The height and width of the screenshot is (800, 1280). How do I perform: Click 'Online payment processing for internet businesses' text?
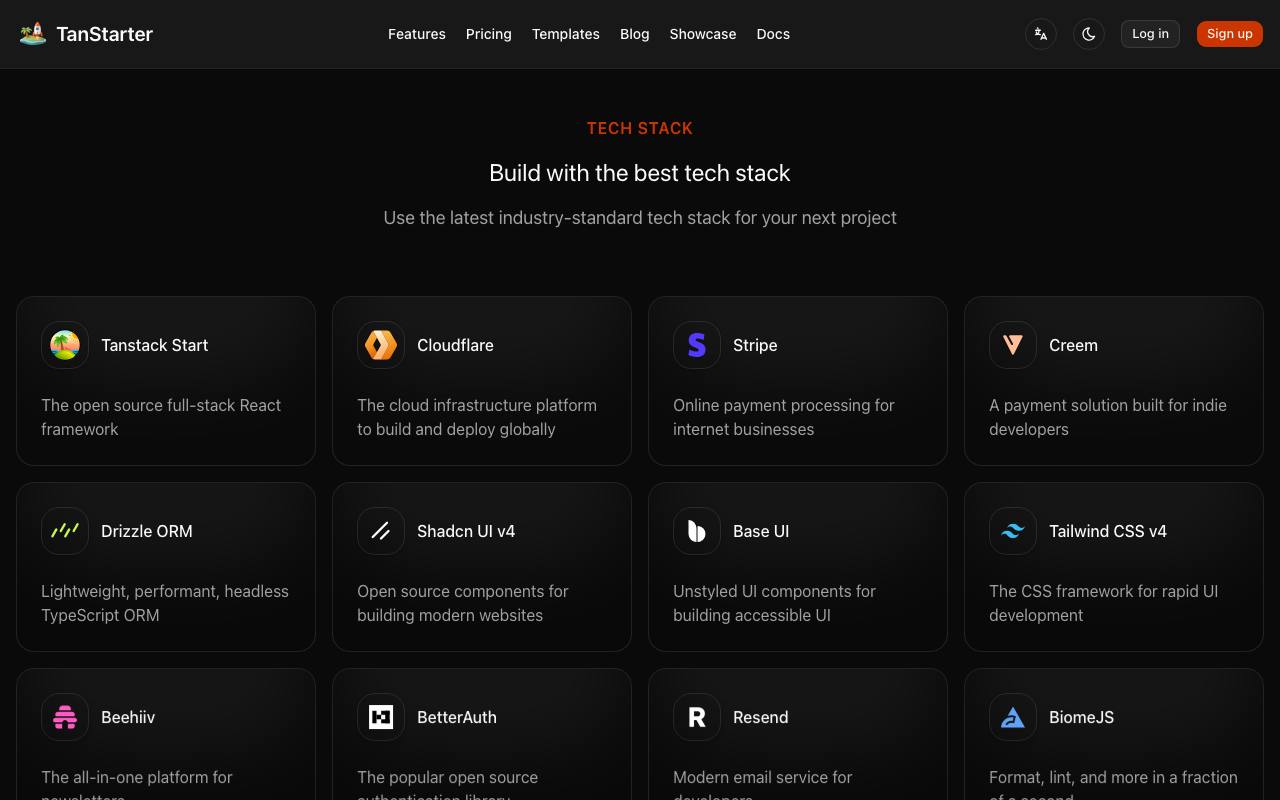coord(784,417)
